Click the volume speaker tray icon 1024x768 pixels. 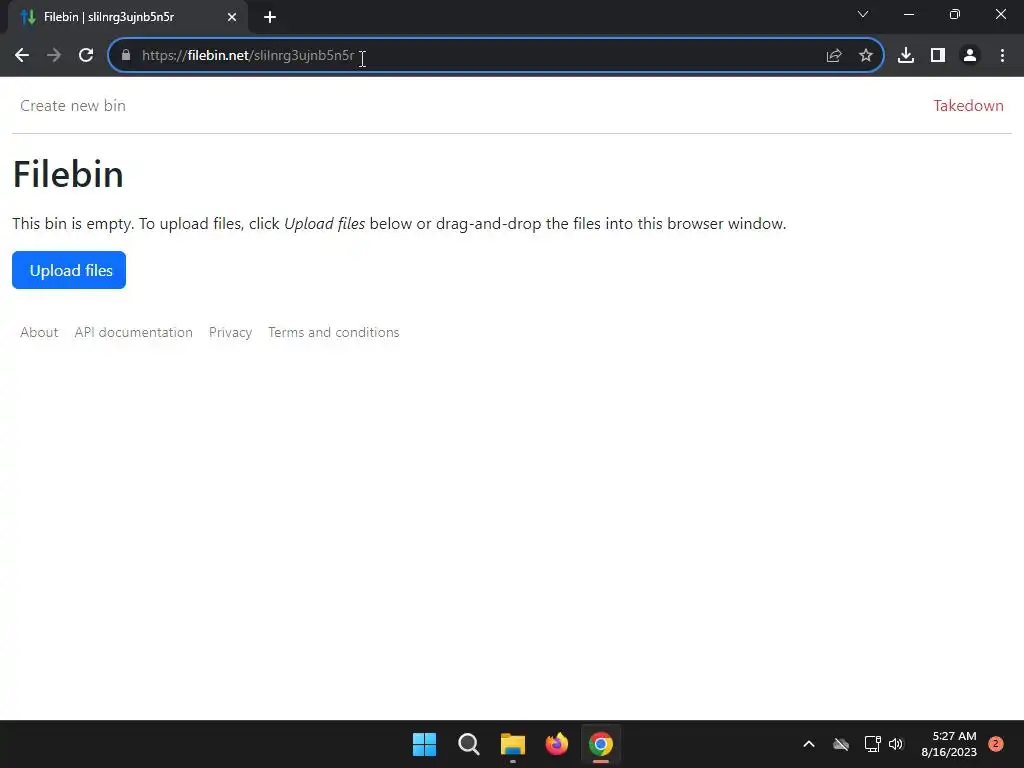(x=895, y=744)
